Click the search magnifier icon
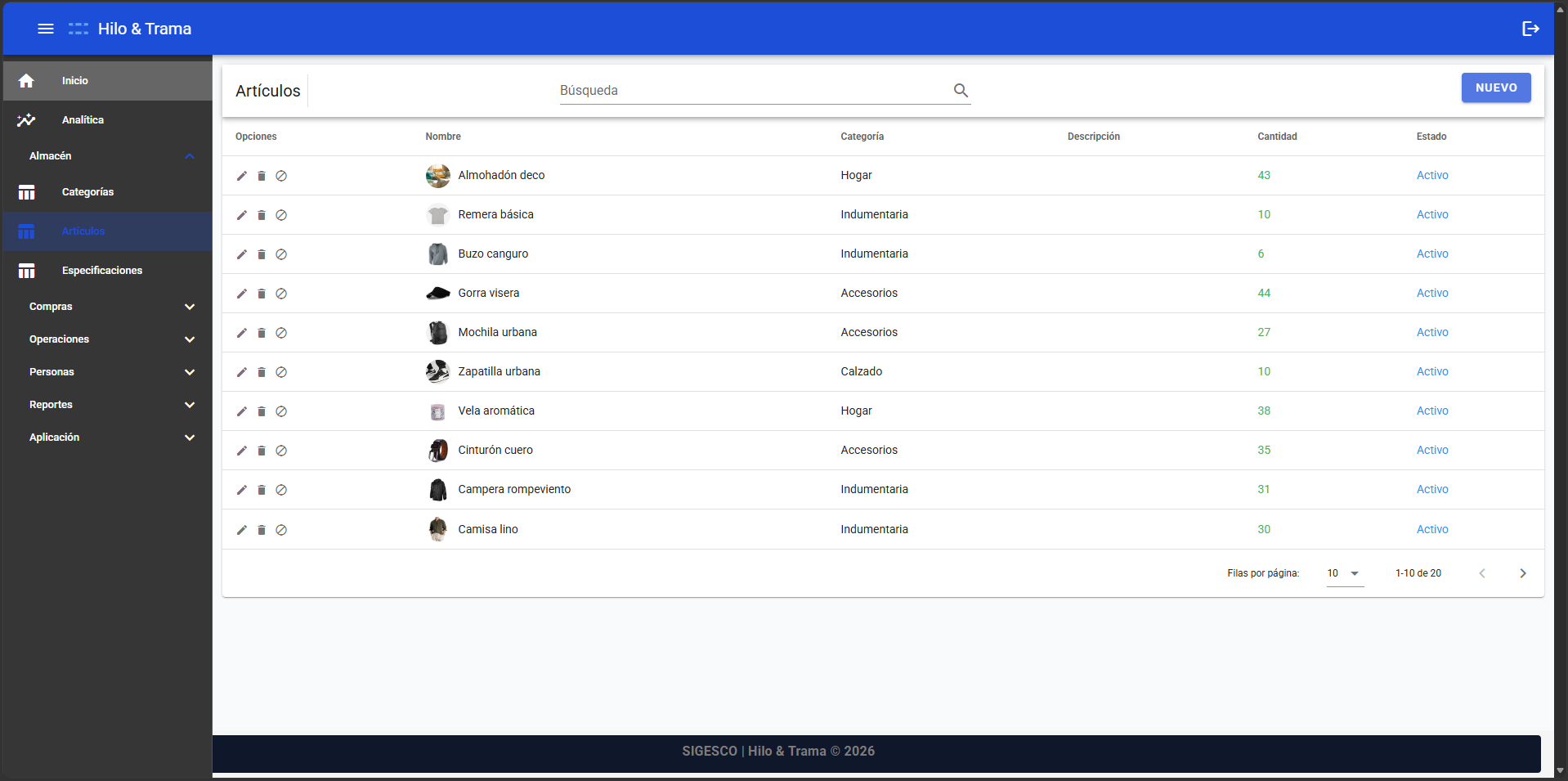This screenshot has height=781, width=1568. [961, 90]
